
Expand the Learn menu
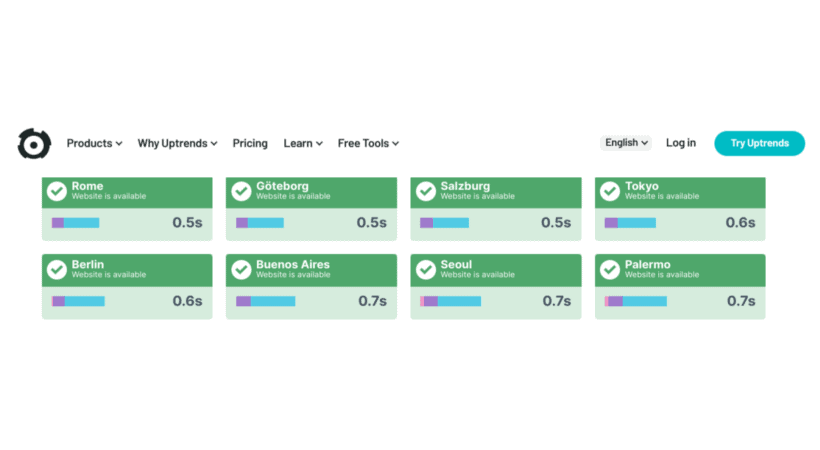pos(302,143)
